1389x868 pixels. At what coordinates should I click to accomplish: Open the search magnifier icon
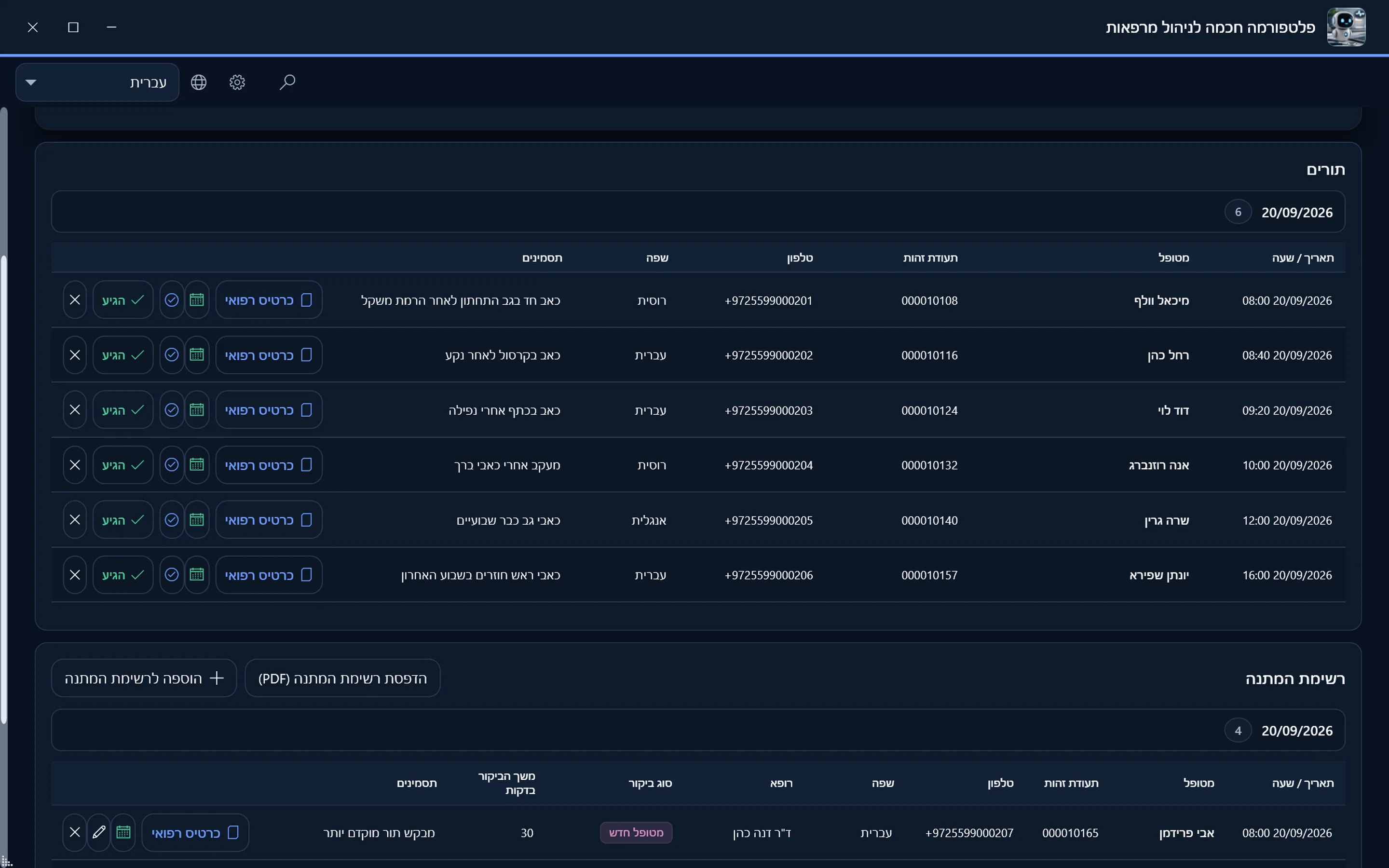[287, 82]
